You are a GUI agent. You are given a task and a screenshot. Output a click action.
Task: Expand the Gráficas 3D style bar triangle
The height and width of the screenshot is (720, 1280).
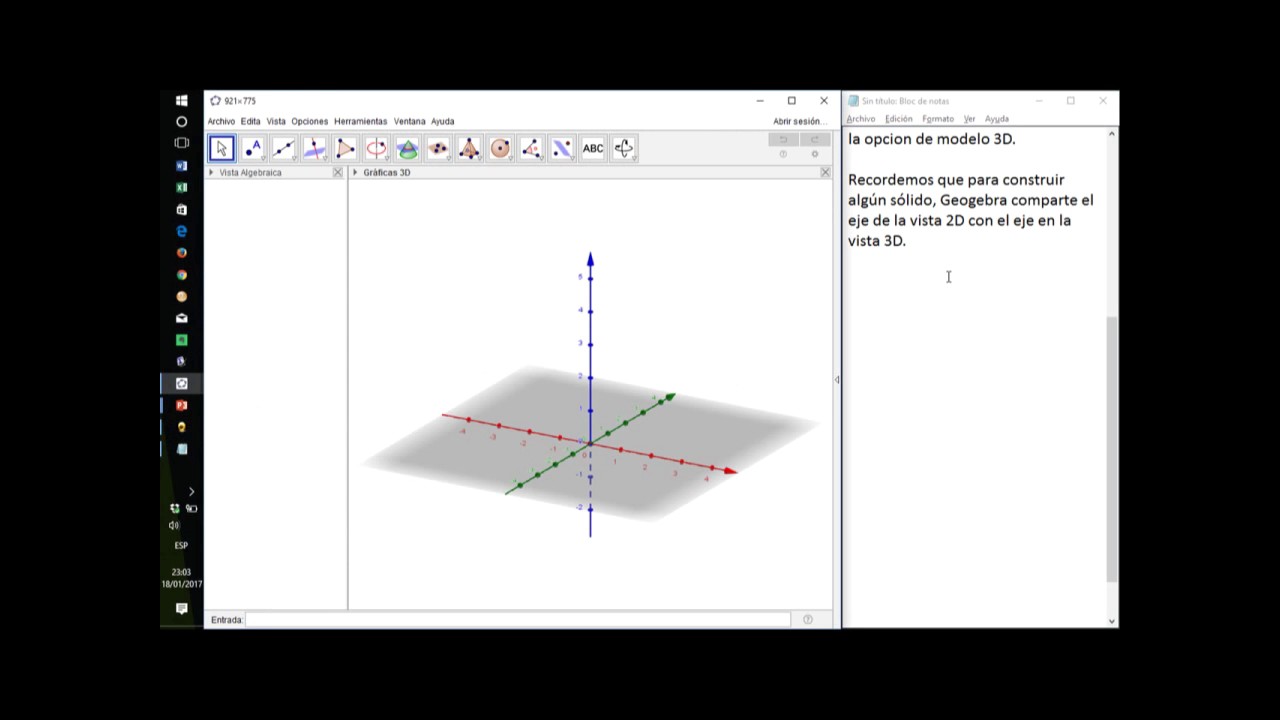point(355,173)
